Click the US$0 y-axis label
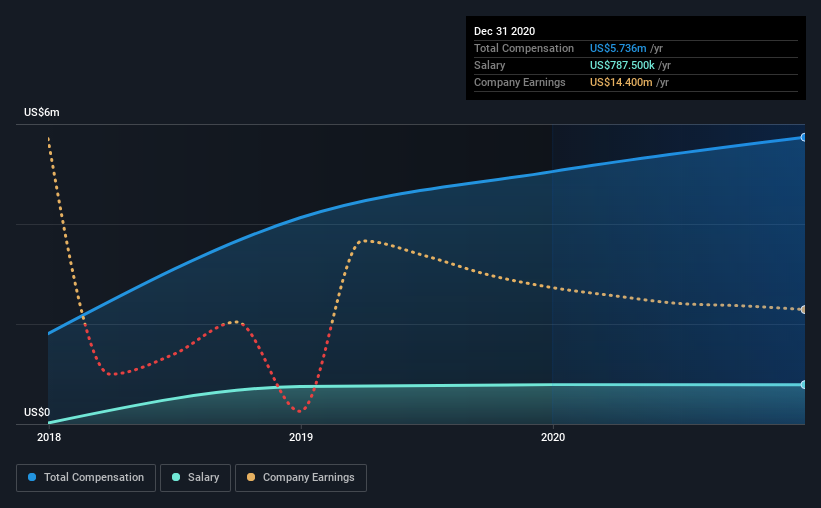 [37, 412]
